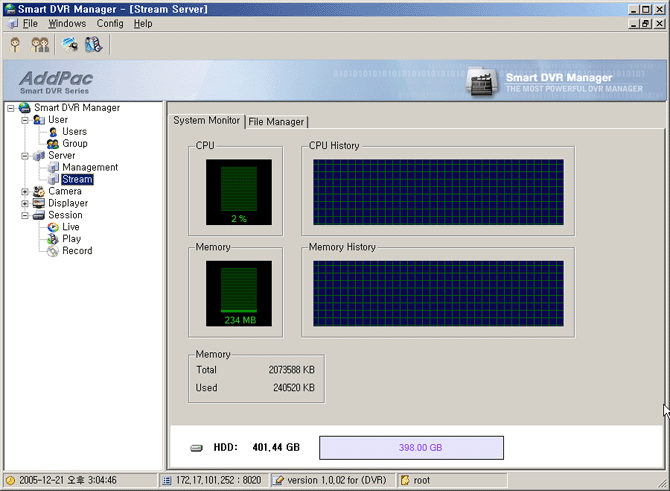This screenshot has width=670, height=491.
Task: Select the Play item under Session
Action: [x=71, y=239]
